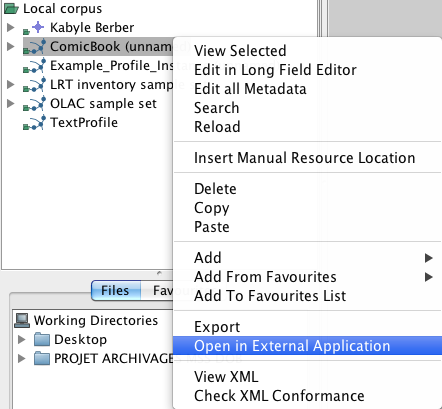Expand the Kabyle Berber tree node
Screen dimensions: 442x409
click(x=11, y=27)
